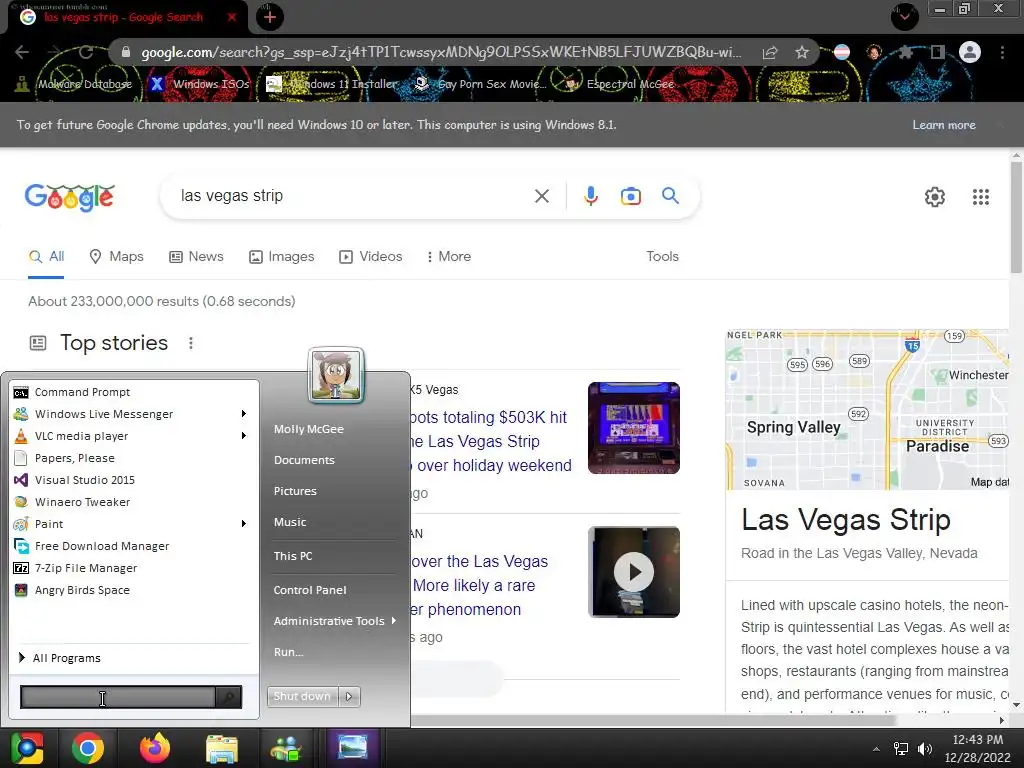Click Learn more on update banner
The height and width of the screenshot is (768, 1024).
[x=944, y=125]
